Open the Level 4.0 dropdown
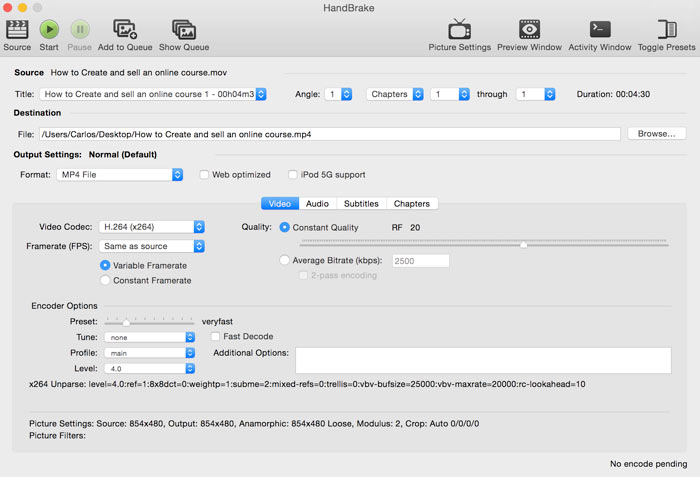700x477 pixels. (x=150, y=368)
